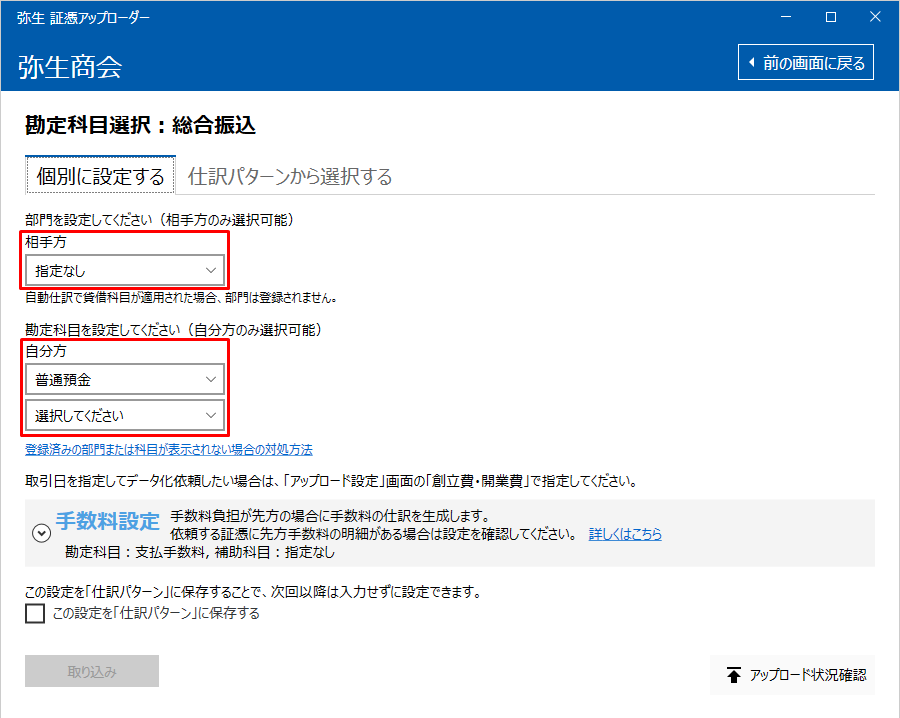Screen dimensions: 900x718
Task: Open the 自分方 普通預金 dropdown
Action: coord(125,379)
